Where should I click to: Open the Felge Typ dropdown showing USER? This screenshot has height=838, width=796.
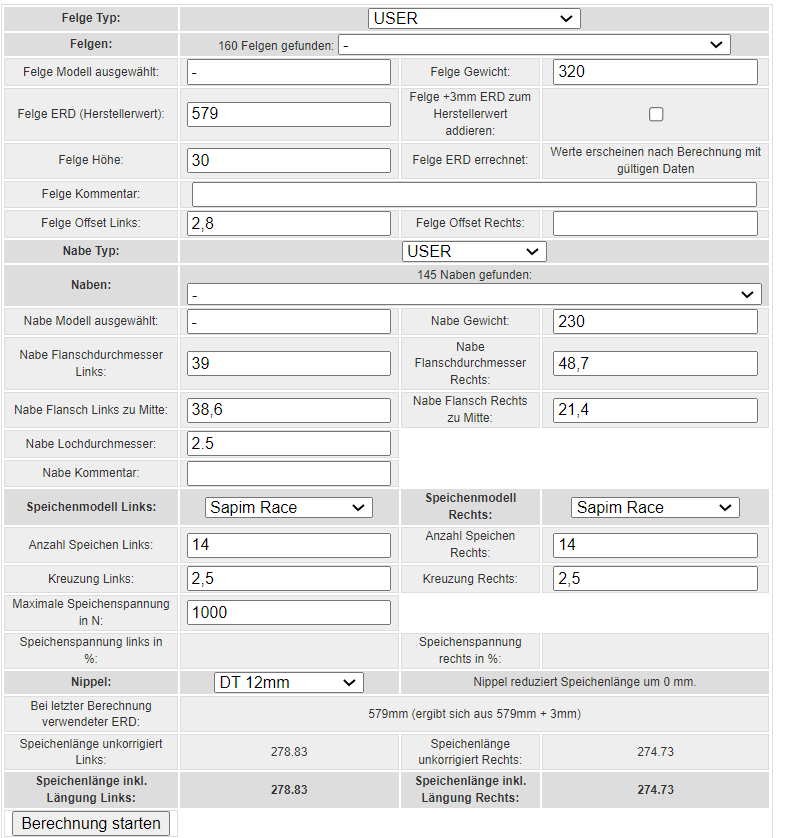[x=474, y=18]
